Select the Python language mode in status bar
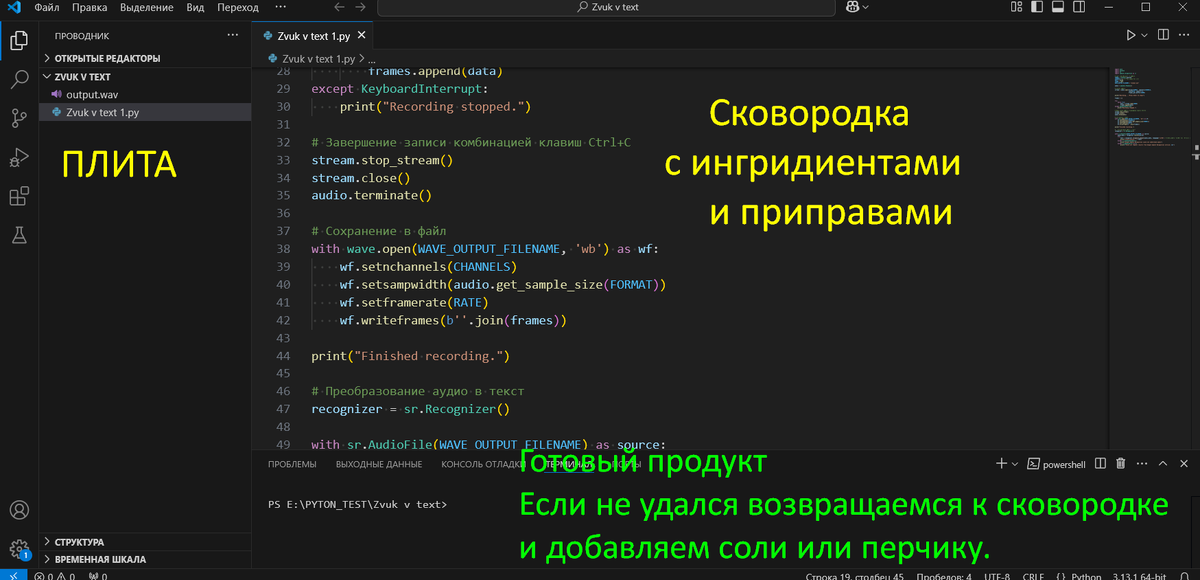 click(1079, 575)
